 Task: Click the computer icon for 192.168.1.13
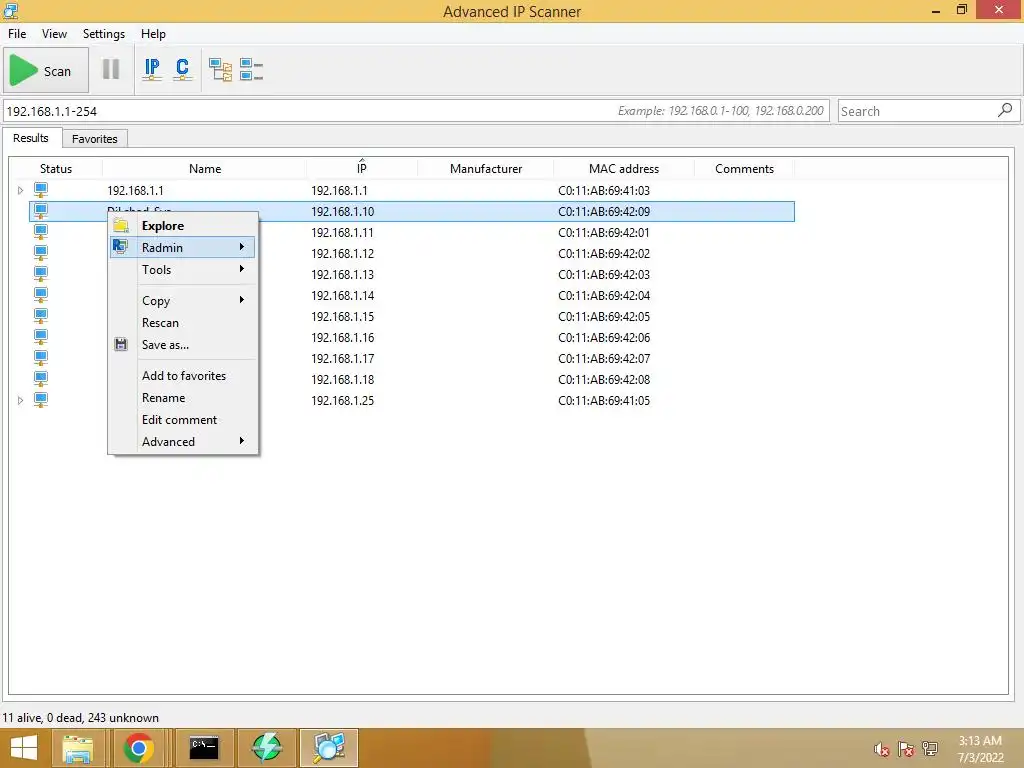(x=40, y=274)
